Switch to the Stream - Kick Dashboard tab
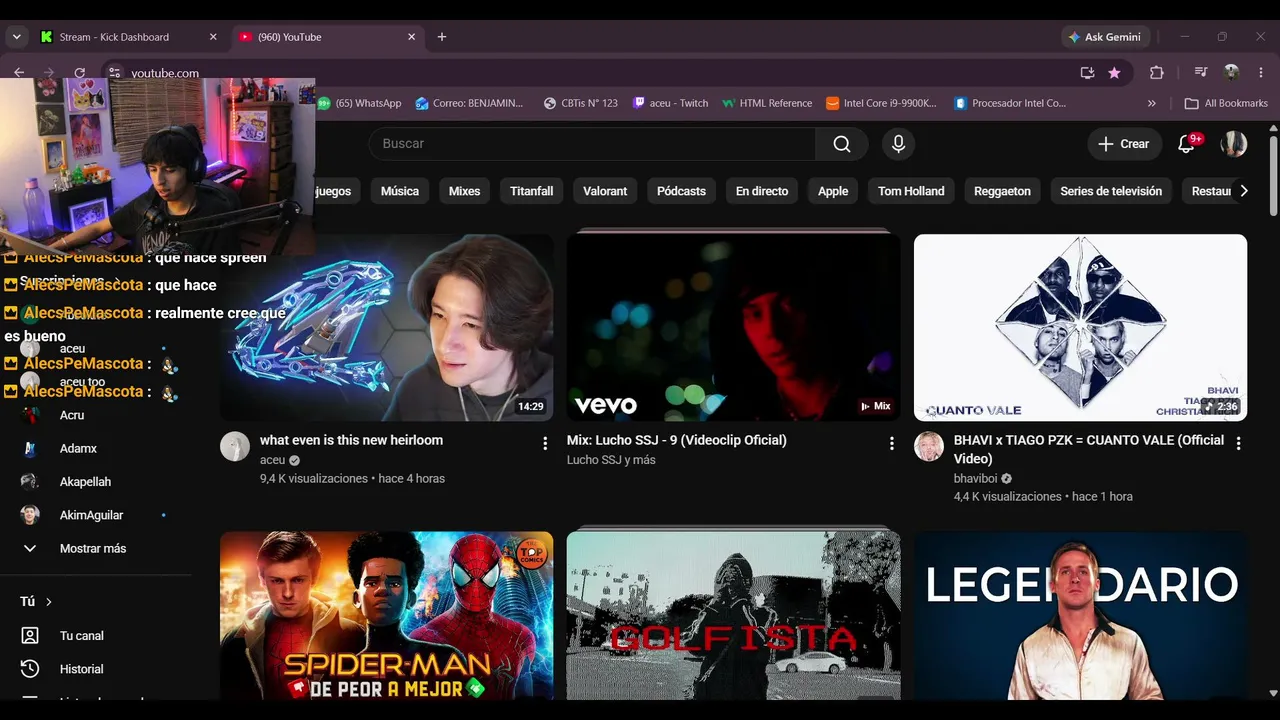This screenshot has width=1280, height=720. click(x=129, y=37)
